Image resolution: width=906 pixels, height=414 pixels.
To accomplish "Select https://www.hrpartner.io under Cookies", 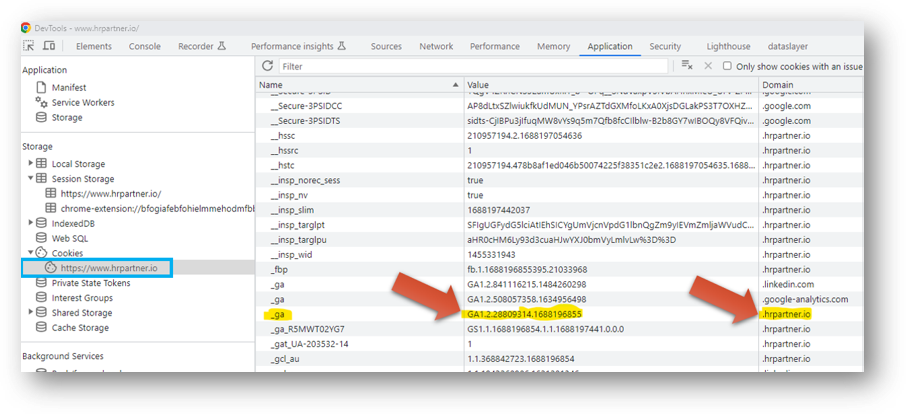I will (x=109, y=268).
